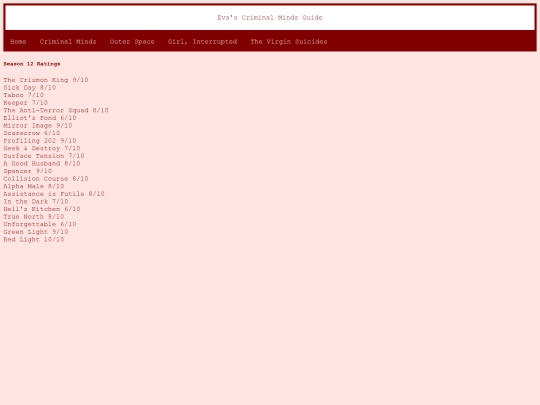Open the Home navigation link

pos(18,42)
